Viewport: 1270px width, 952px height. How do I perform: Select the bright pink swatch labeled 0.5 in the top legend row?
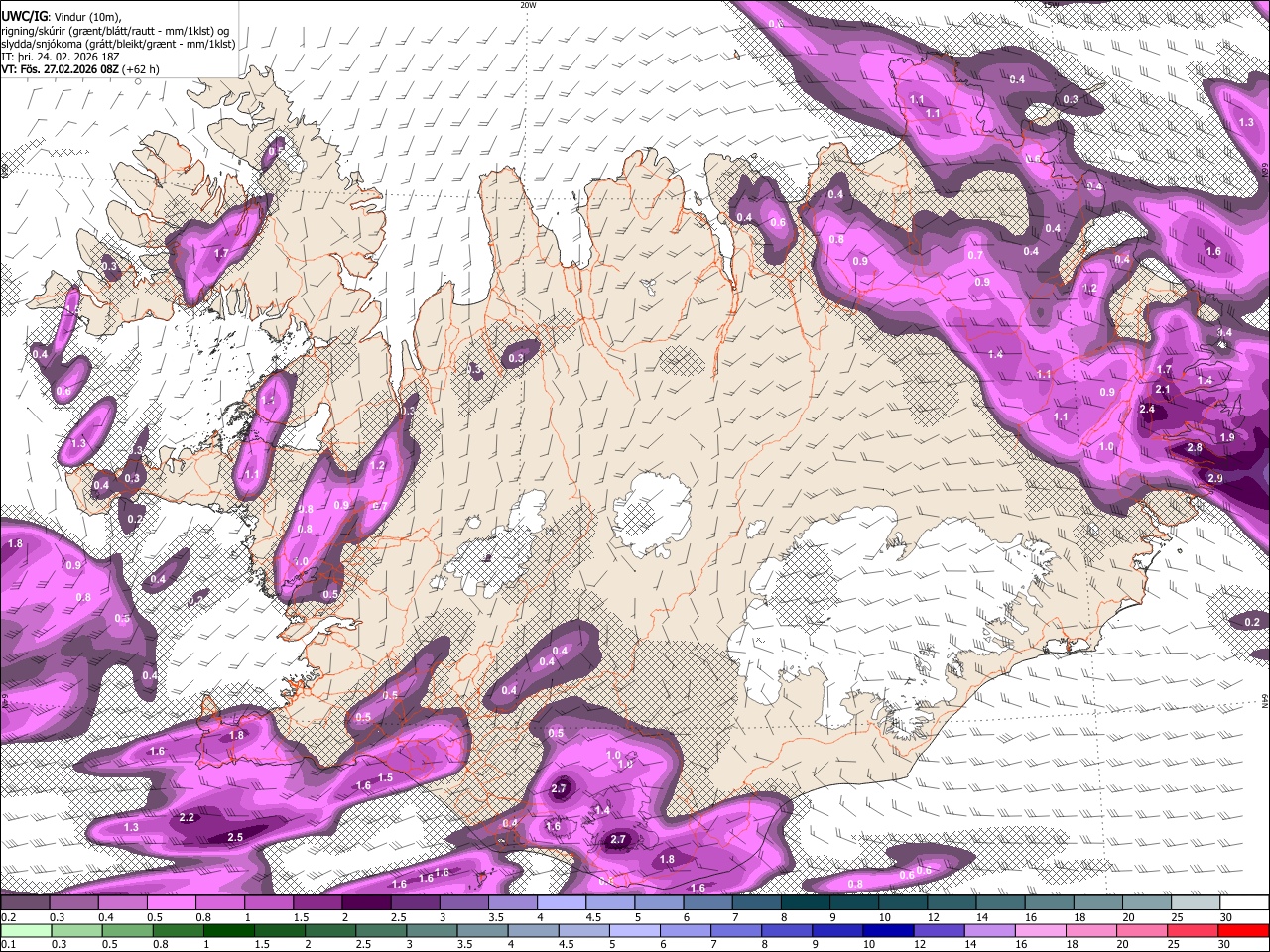click(x=171, y=903)
